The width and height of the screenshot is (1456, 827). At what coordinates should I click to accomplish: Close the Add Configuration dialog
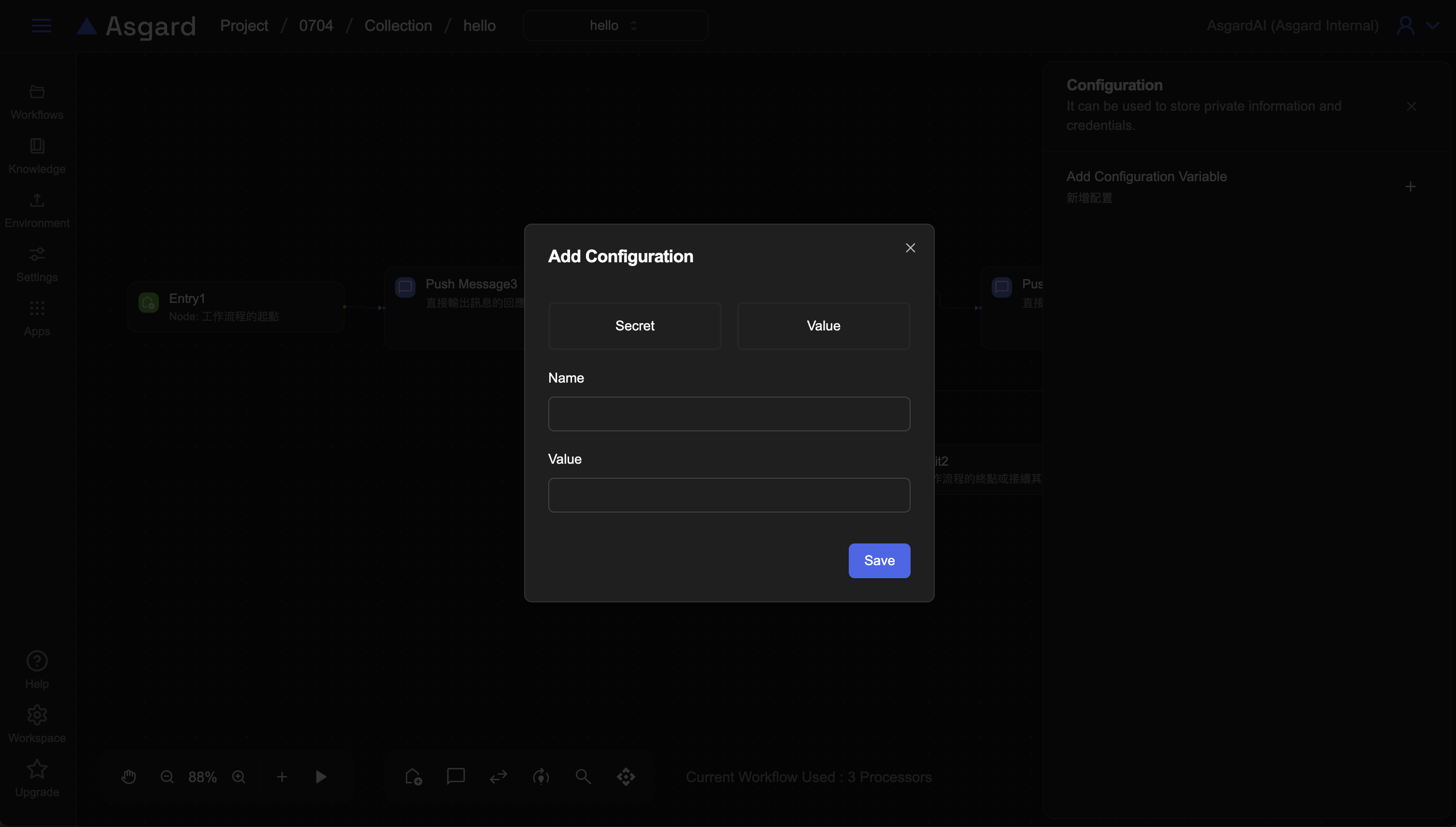[x=910, y=248]
